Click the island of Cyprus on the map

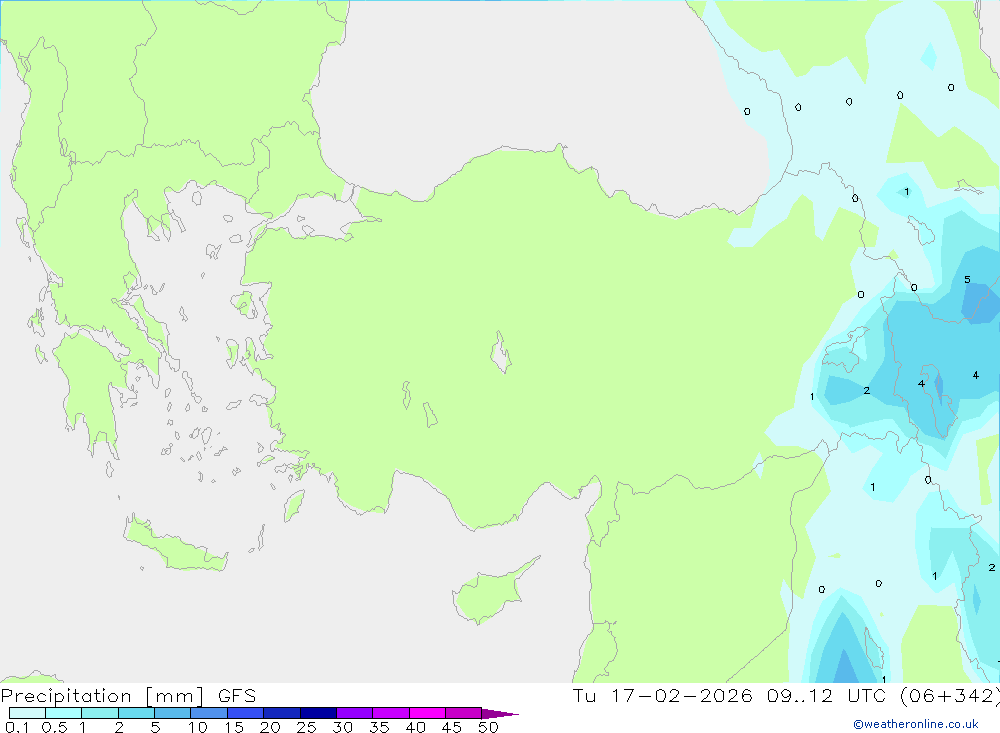click(491, 591)
